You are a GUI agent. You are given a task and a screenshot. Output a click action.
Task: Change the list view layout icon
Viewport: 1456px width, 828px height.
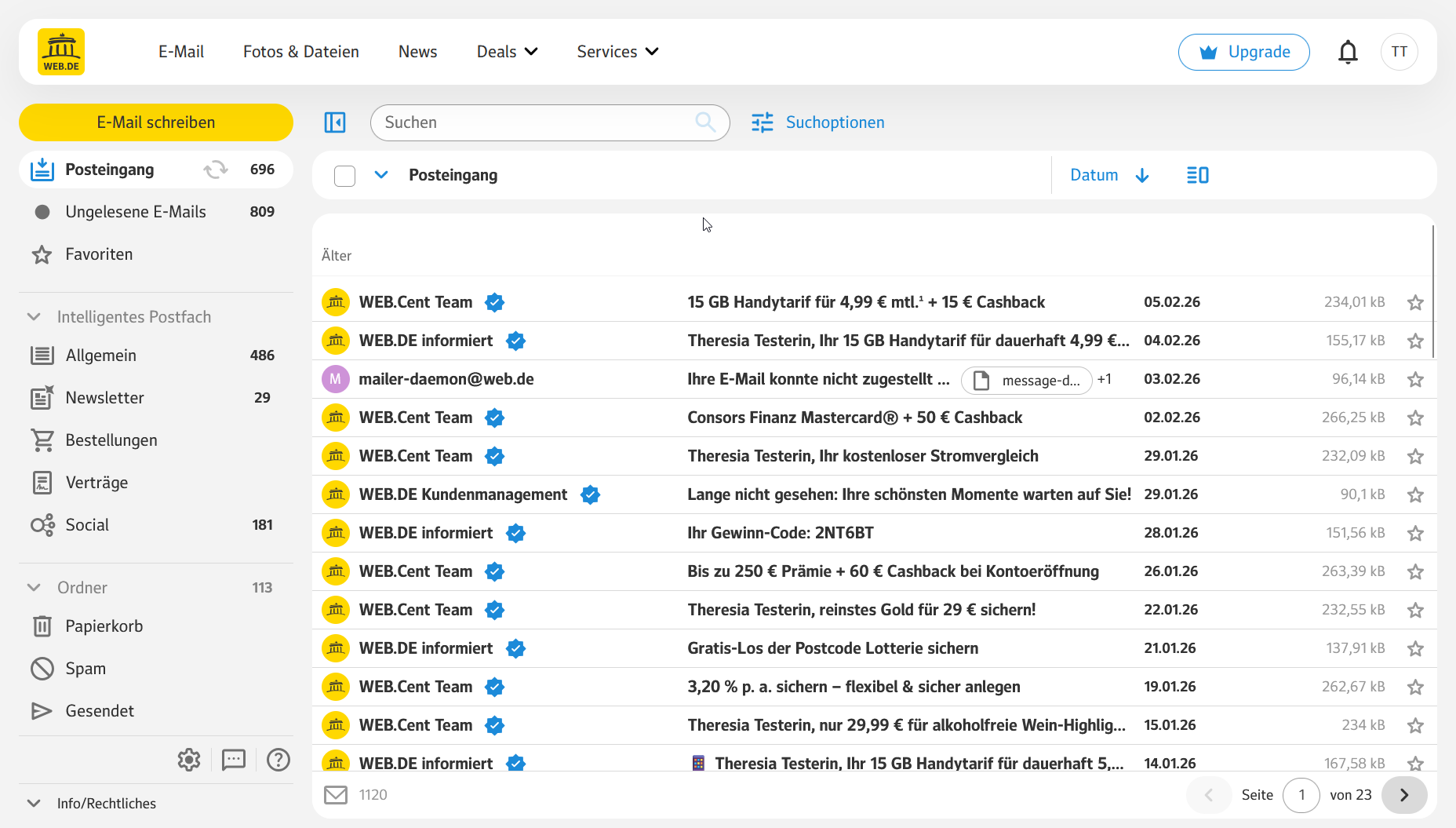[1197, 175]
